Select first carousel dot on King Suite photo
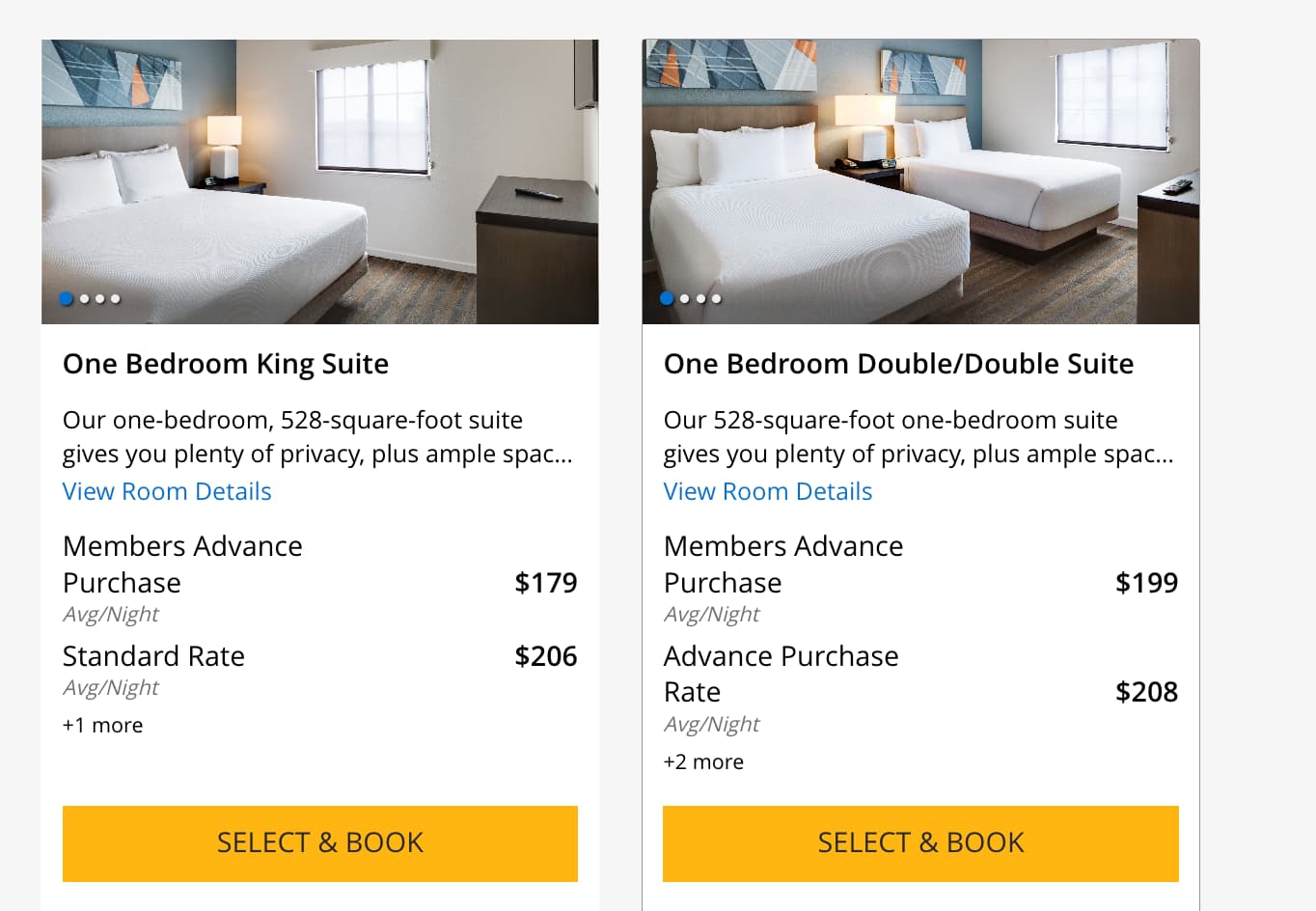1316x911 pixels. [x=67, y=299]
